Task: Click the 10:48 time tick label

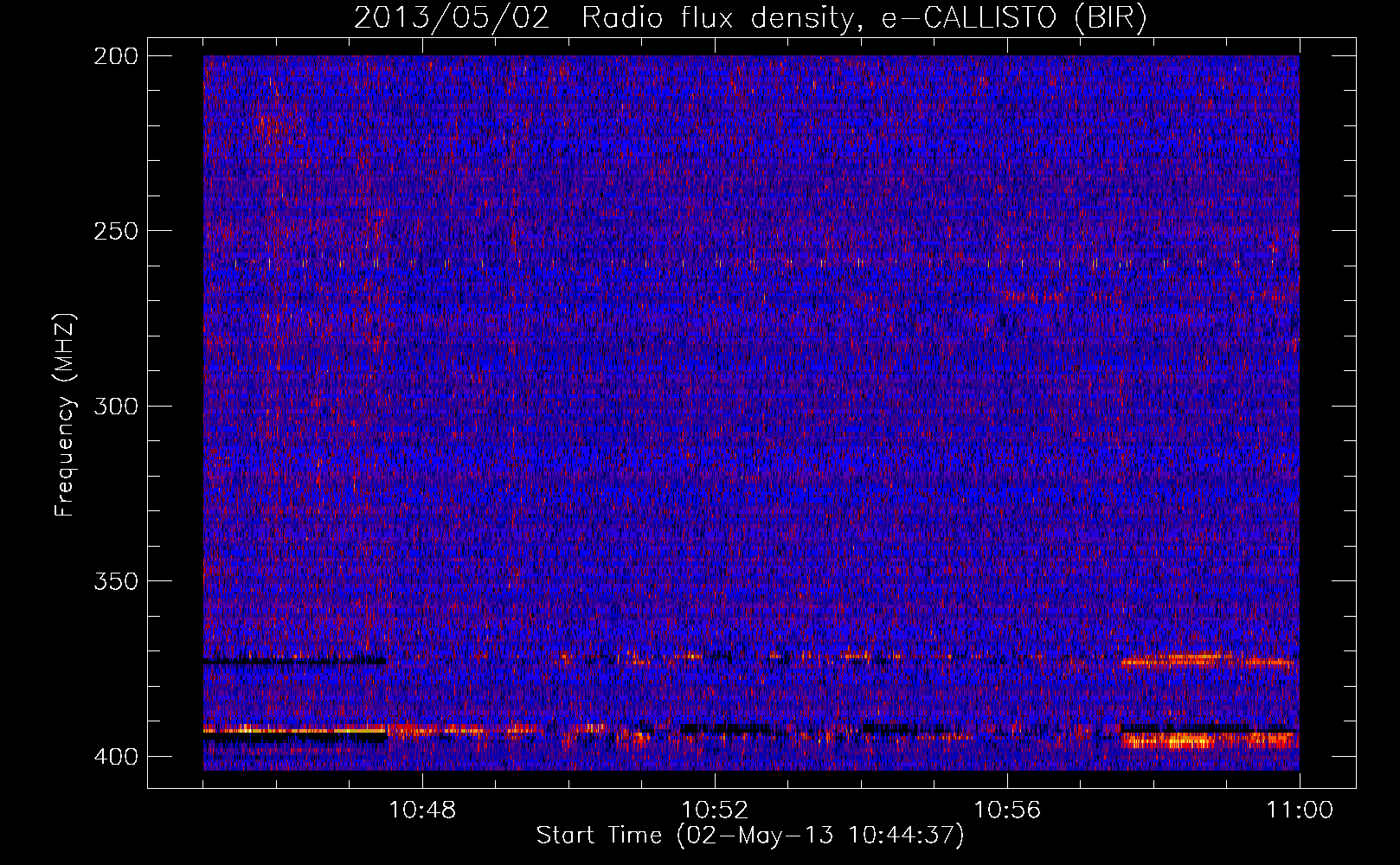Action: click(x=422, y=811)
